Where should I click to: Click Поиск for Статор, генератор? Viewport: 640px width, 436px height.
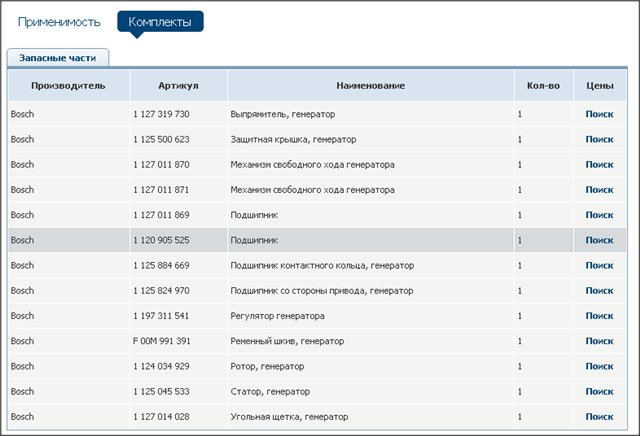[599, 391]
